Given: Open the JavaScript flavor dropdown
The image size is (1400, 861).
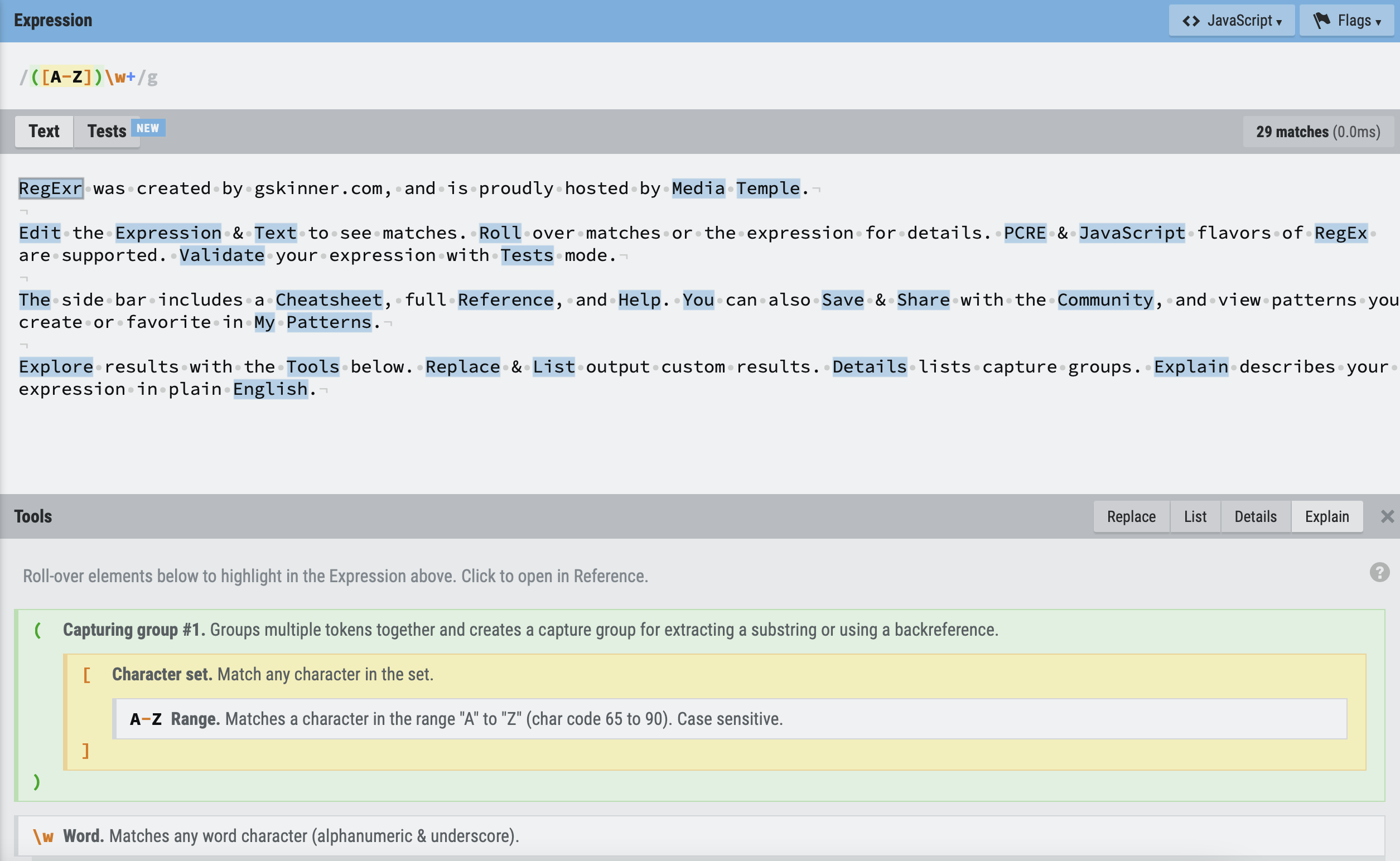Looking at the screenshot, I should pyautogui.click(x=1232, y=21).
